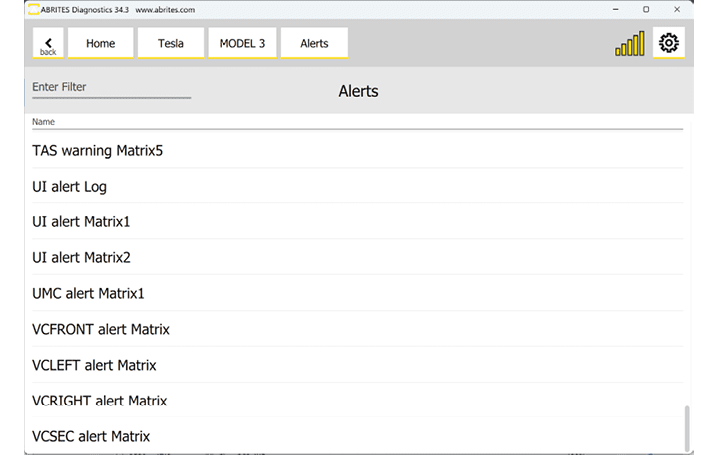Image resolution: width=719 pixels, height=455 pixels.
Task: Open the settings gear icon
Action: pos(669,43)
